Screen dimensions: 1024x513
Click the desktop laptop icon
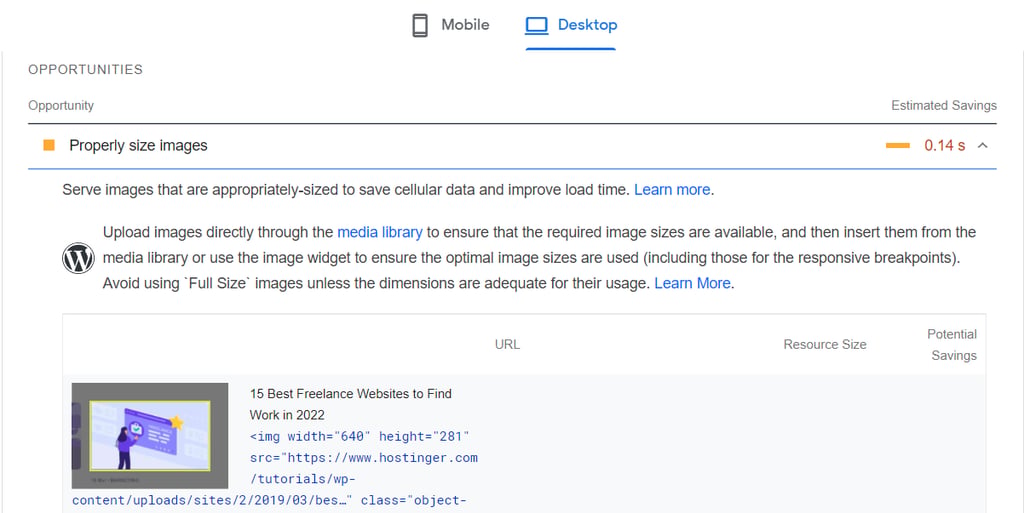click(x=537, y=25)
